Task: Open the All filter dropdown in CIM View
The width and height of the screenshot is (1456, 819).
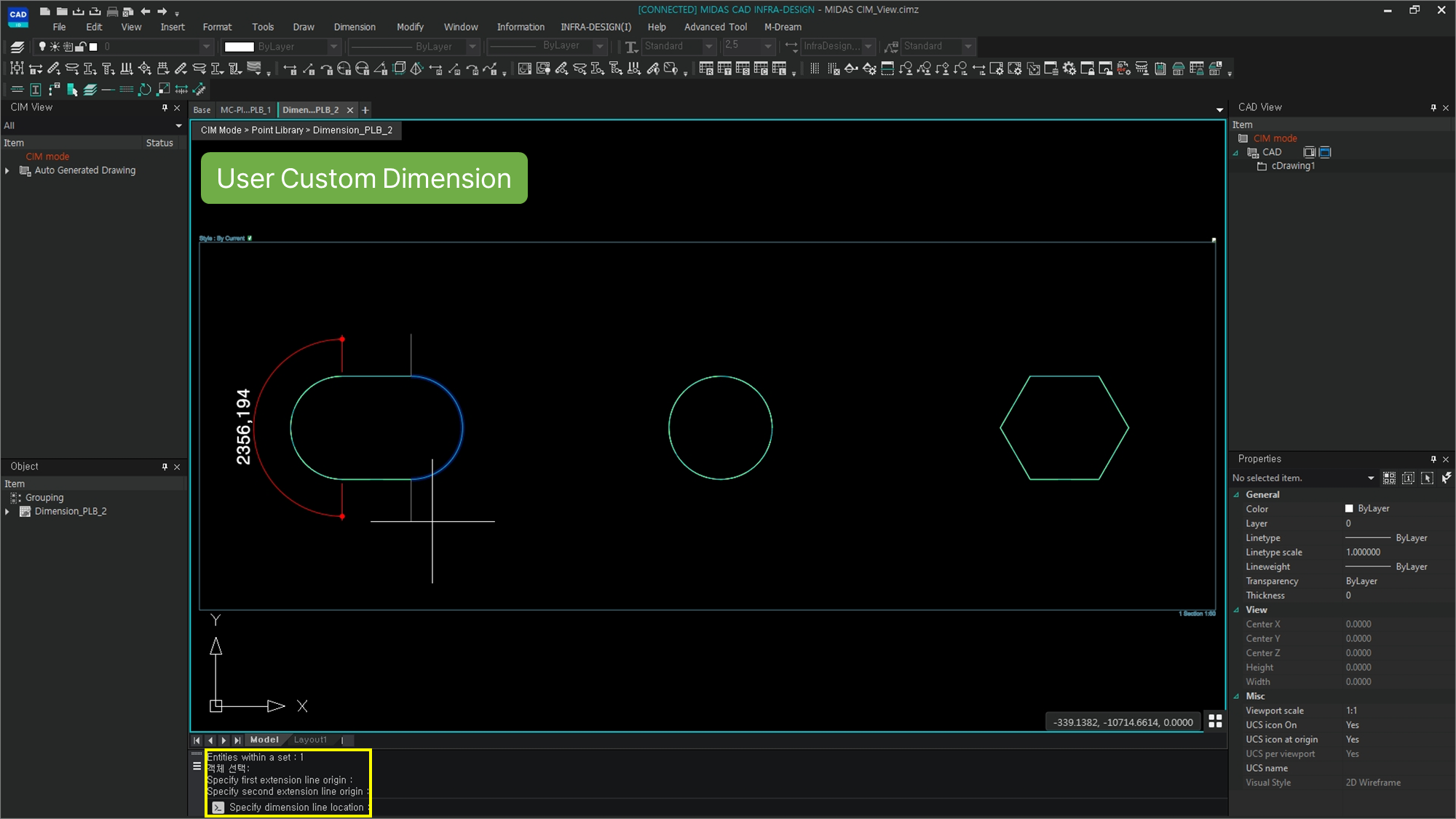Action: tap(178, 125)
